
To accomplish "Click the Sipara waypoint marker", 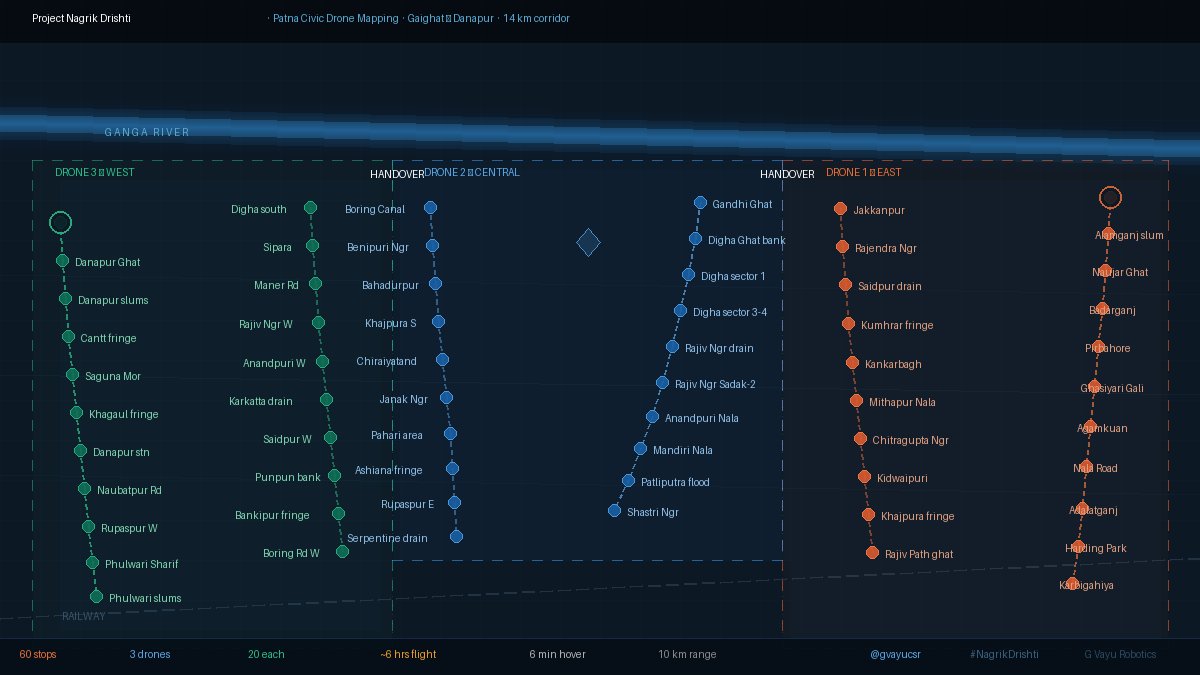I will (x=312, y=246).
